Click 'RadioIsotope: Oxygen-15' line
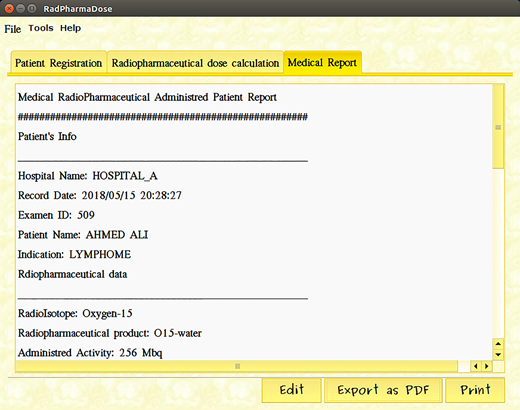 pos(75,313)
